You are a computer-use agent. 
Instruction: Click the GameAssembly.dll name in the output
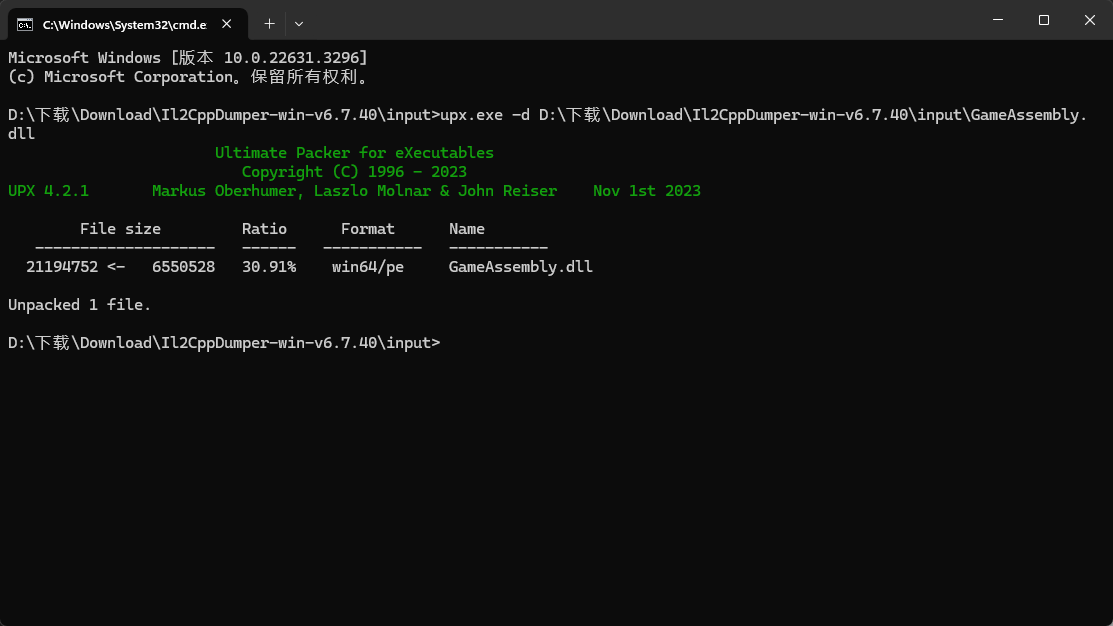pyautogui.click(x=520, y=266)
